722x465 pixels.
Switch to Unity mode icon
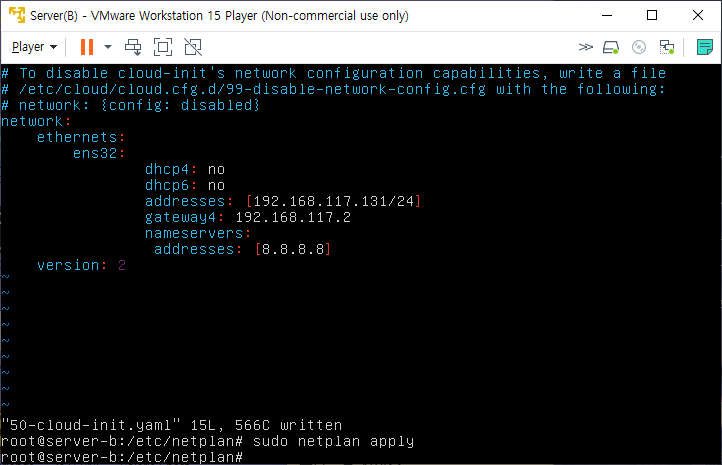coord(193,47)
